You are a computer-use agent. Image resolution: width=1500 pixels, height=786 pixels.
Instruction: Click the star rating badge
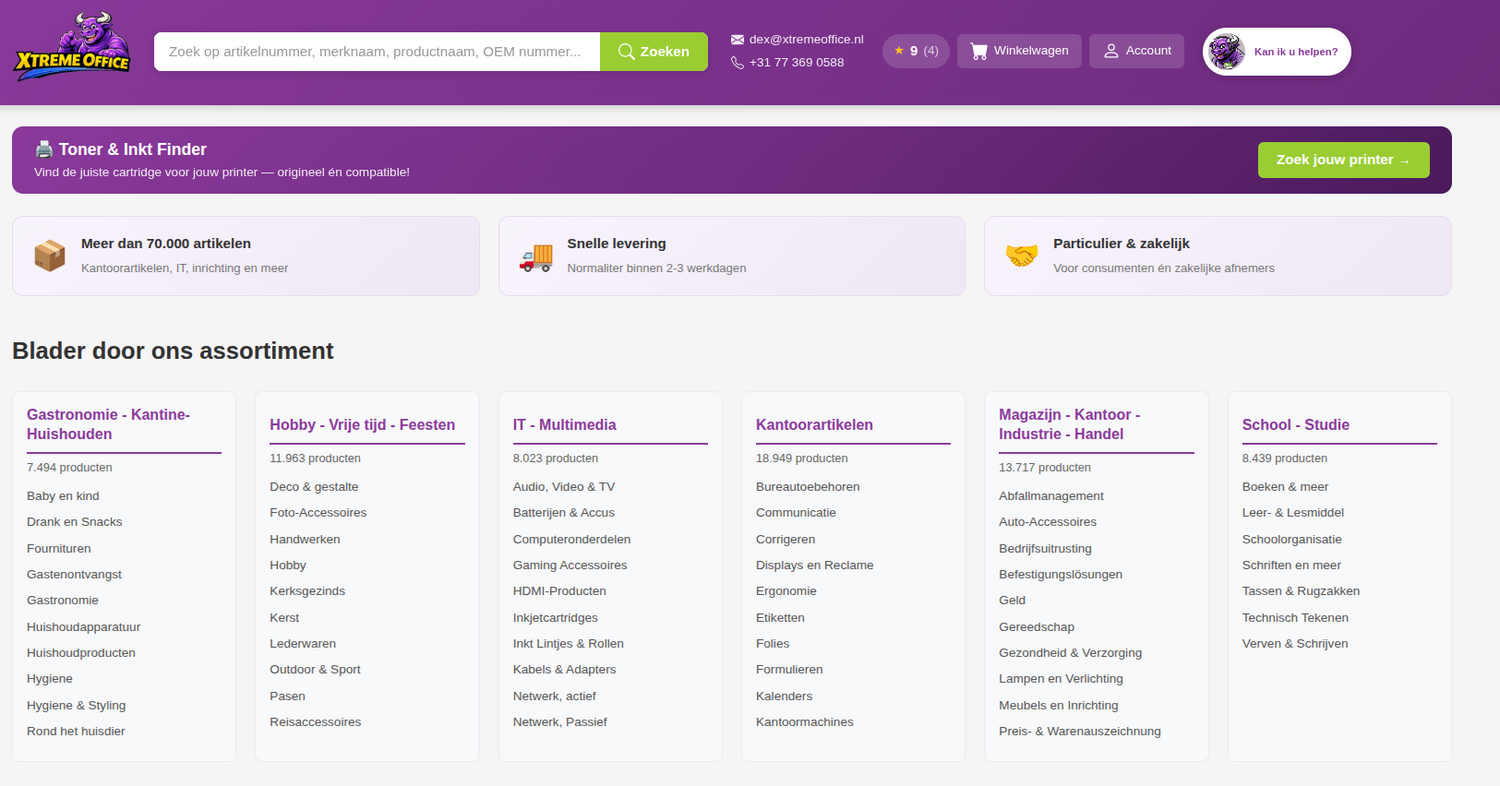[x=915, y=51]
